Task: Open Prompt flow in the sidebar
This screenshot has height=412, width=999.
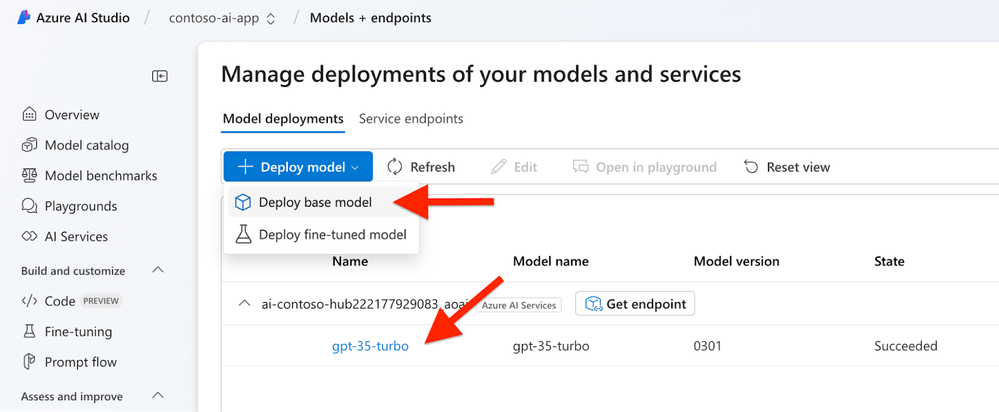Action: click(x=80, y=362)
